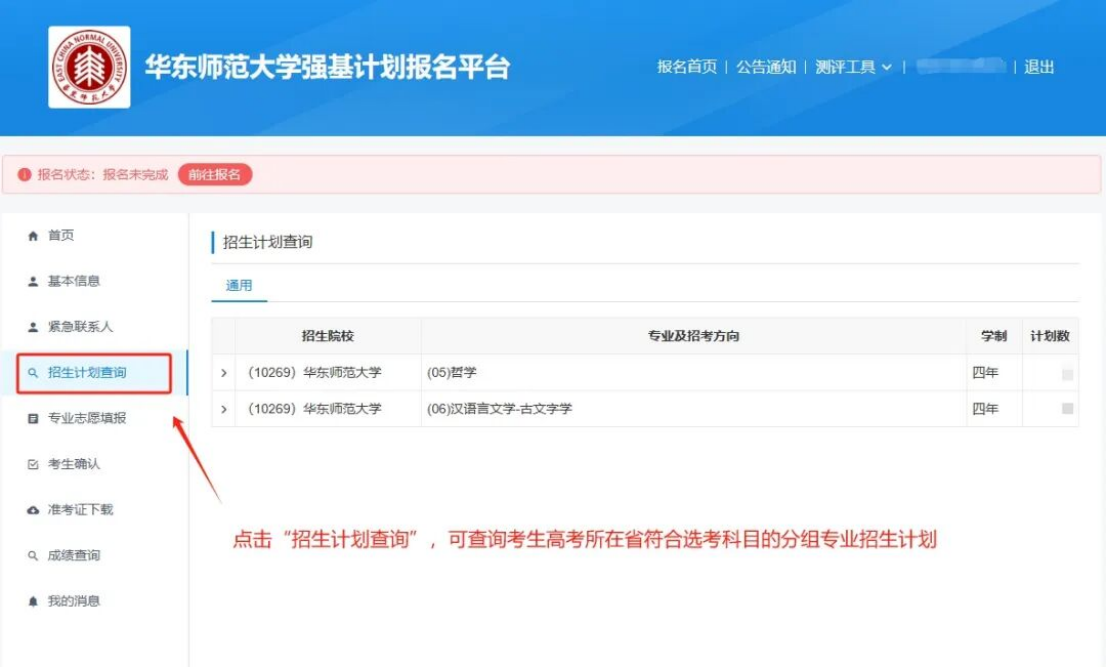The image size is (1106, 667).
Task: Expand the (05)哲学 table row
Action: point(224,373)
